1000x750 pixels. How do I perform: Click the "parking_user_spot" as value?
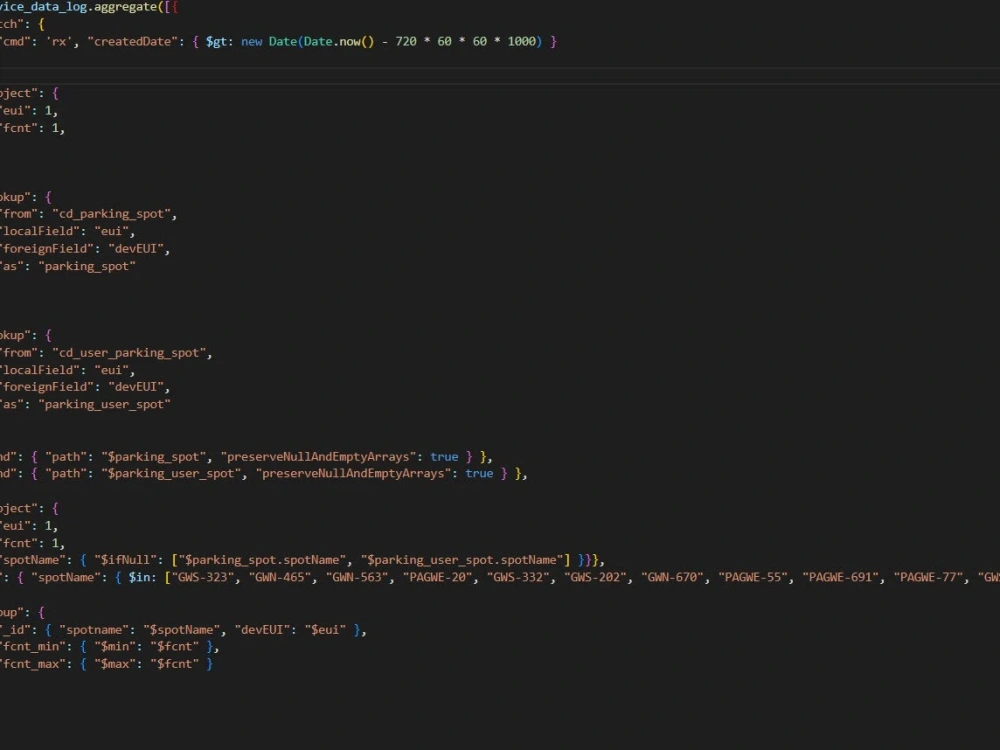[104, 404]
